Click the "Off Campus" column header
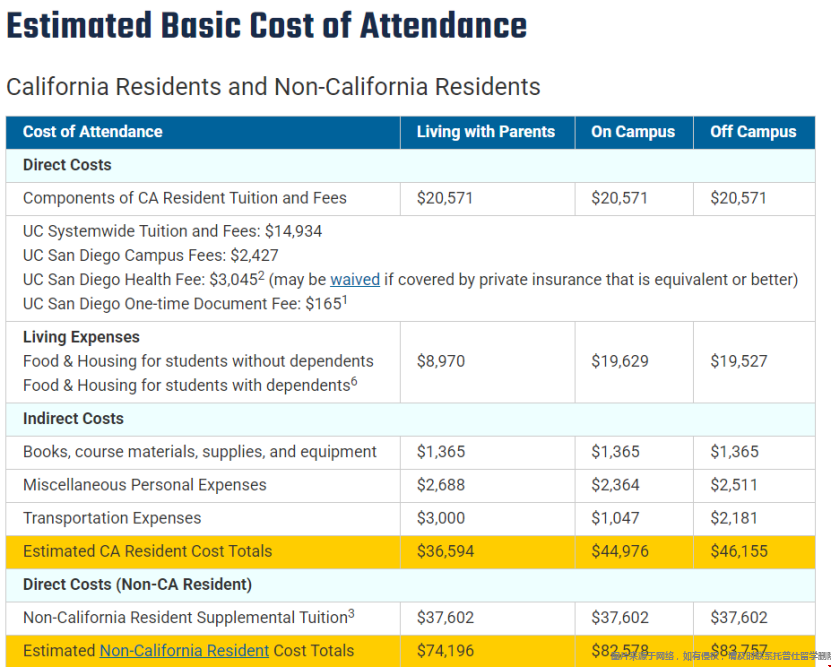 click(x=753, y=132)
